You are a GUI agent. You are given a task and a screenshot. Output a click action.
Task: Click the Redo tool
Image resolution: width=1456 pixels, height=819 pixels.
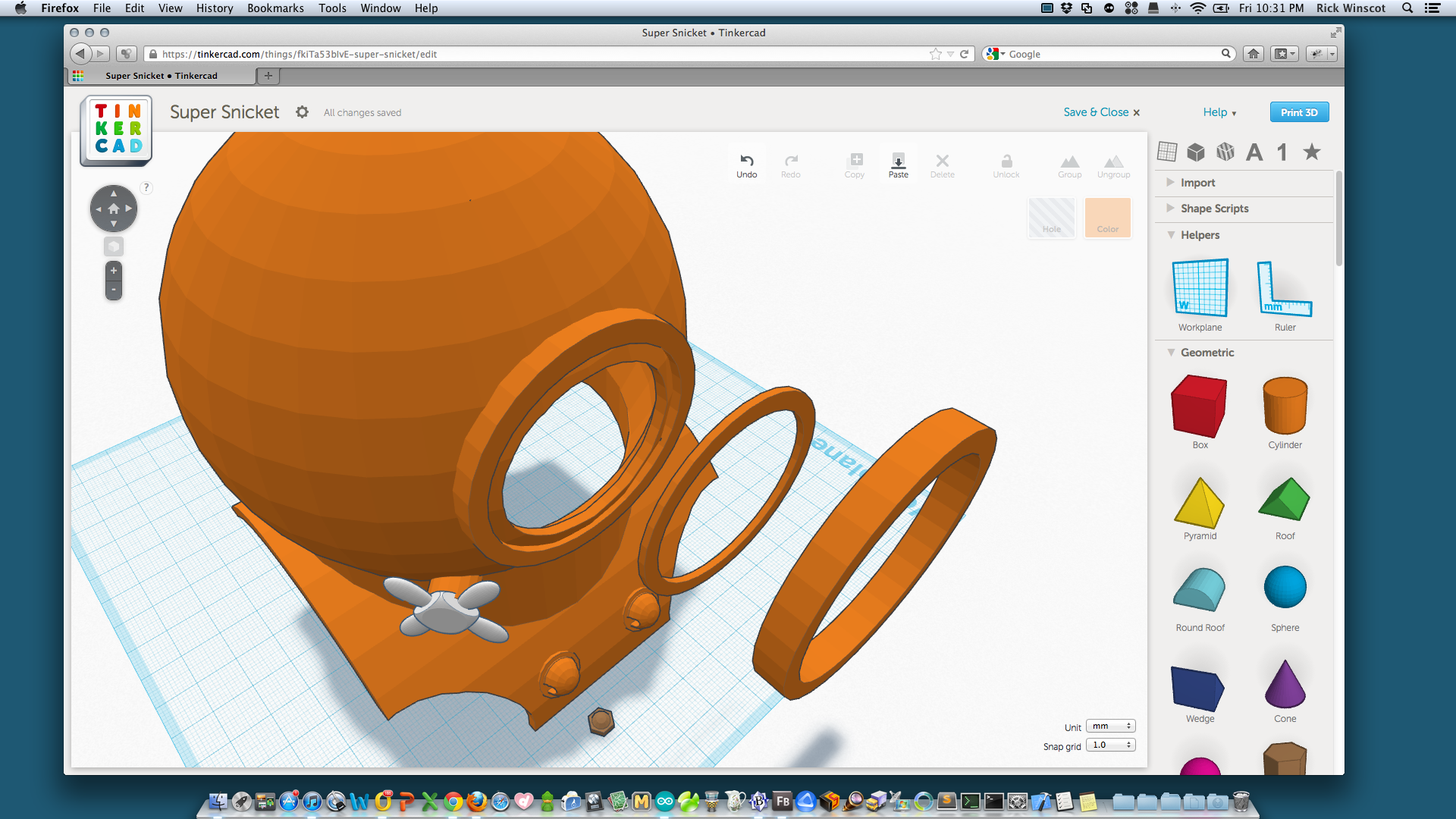[790, 165]
